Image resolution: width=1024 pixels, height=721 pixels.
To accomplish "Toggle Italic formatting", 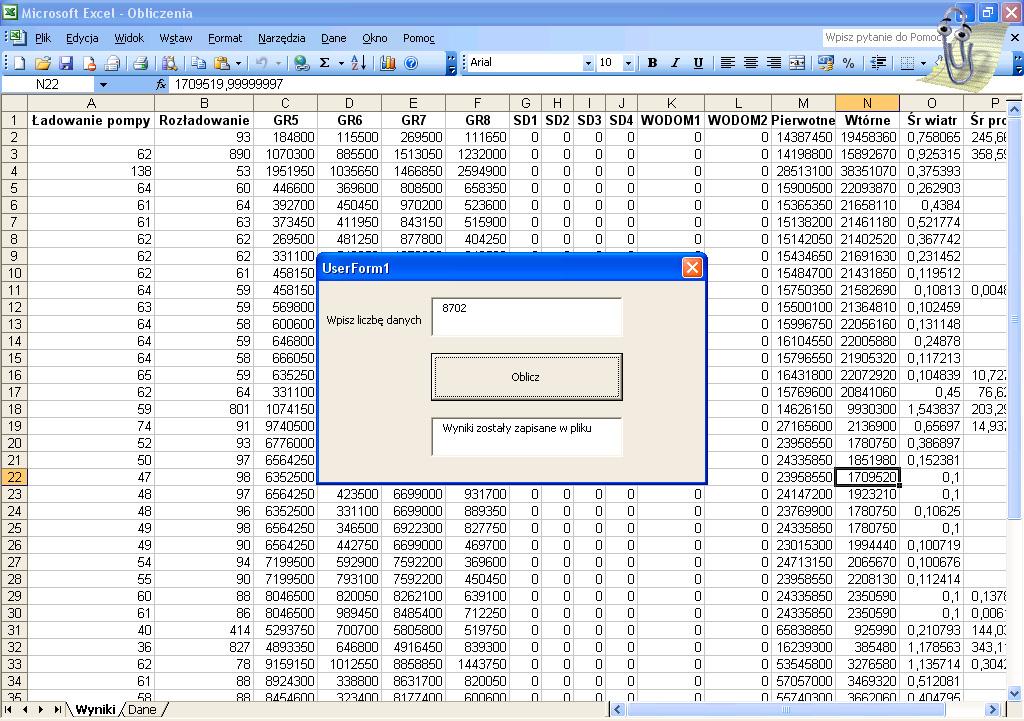I will [675, 63].
